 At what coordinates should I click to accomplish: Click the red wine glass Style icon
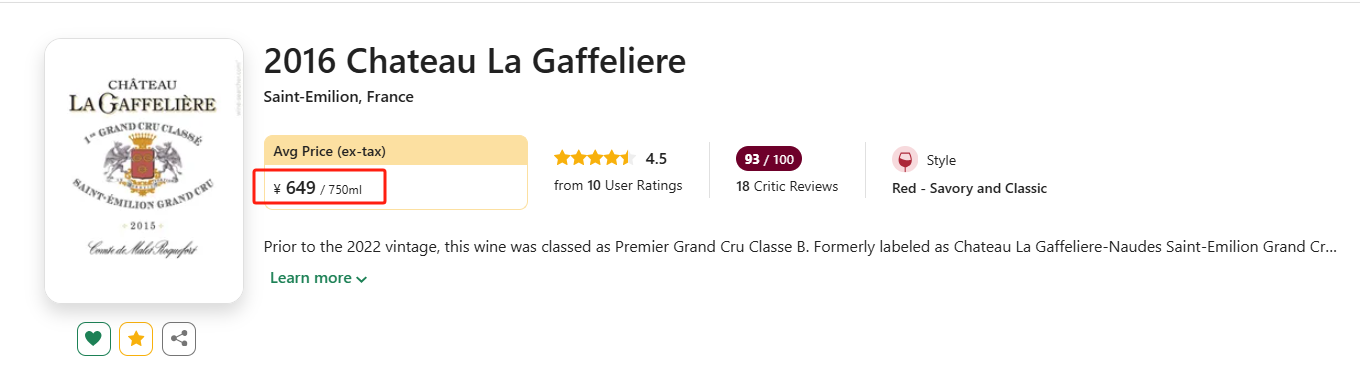pos(905,160)
